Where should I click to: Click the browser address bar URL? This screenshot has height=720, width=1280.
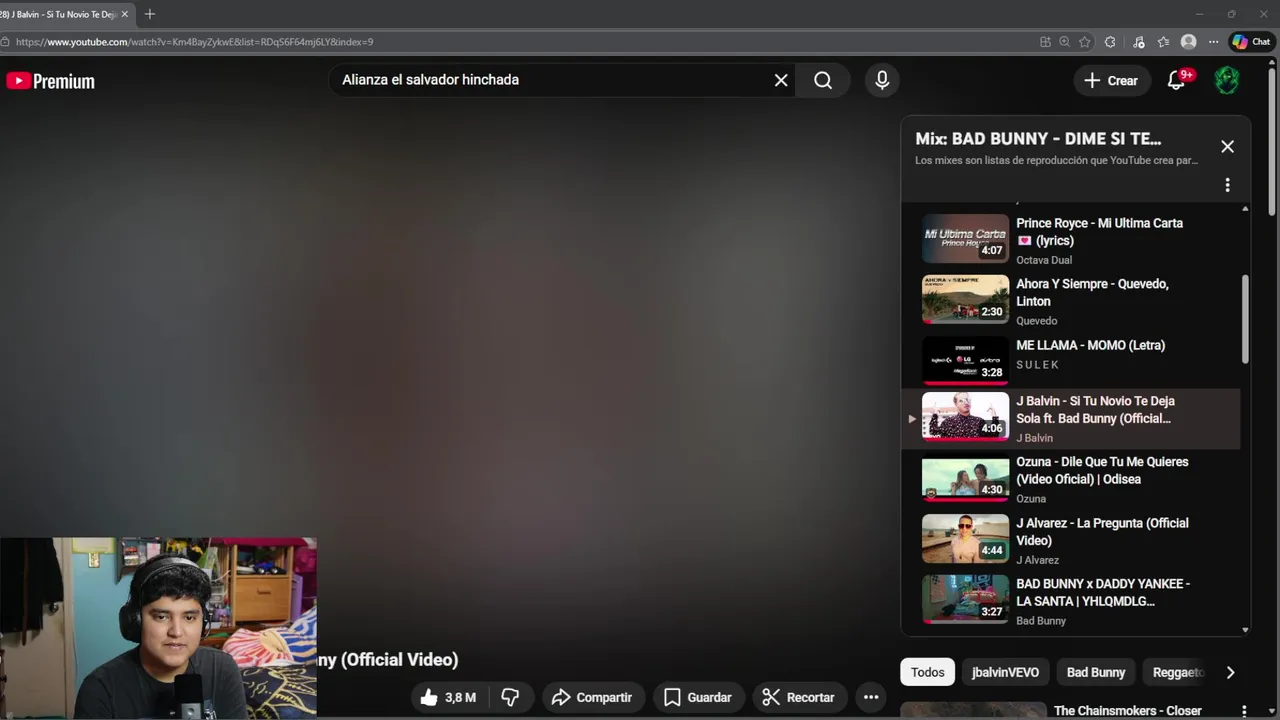pyautogui.click(x=195, y=42)
